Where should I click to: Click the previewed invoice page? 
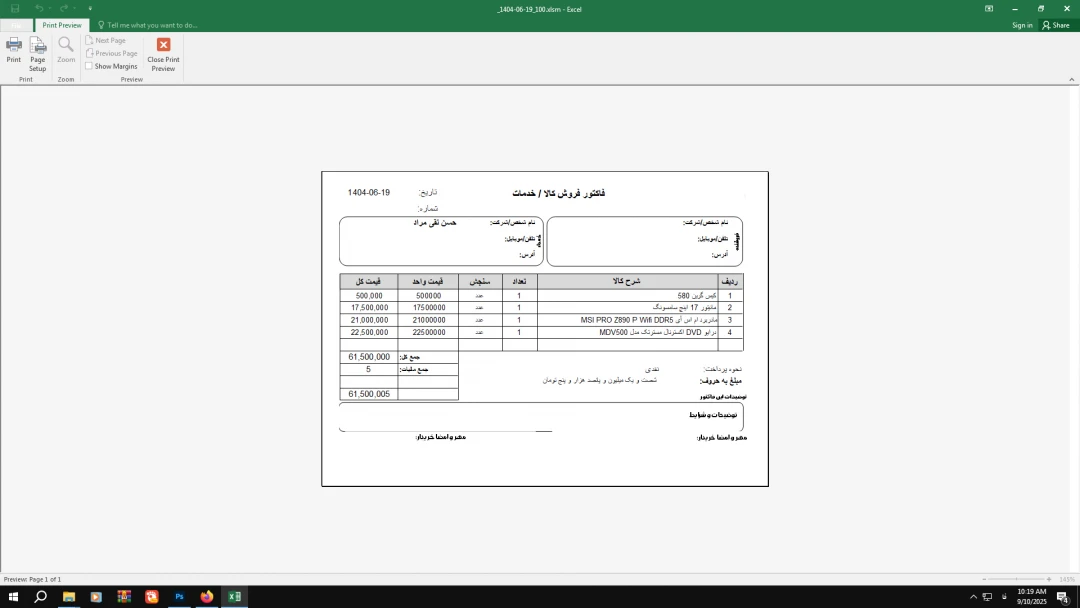point(545,329)
